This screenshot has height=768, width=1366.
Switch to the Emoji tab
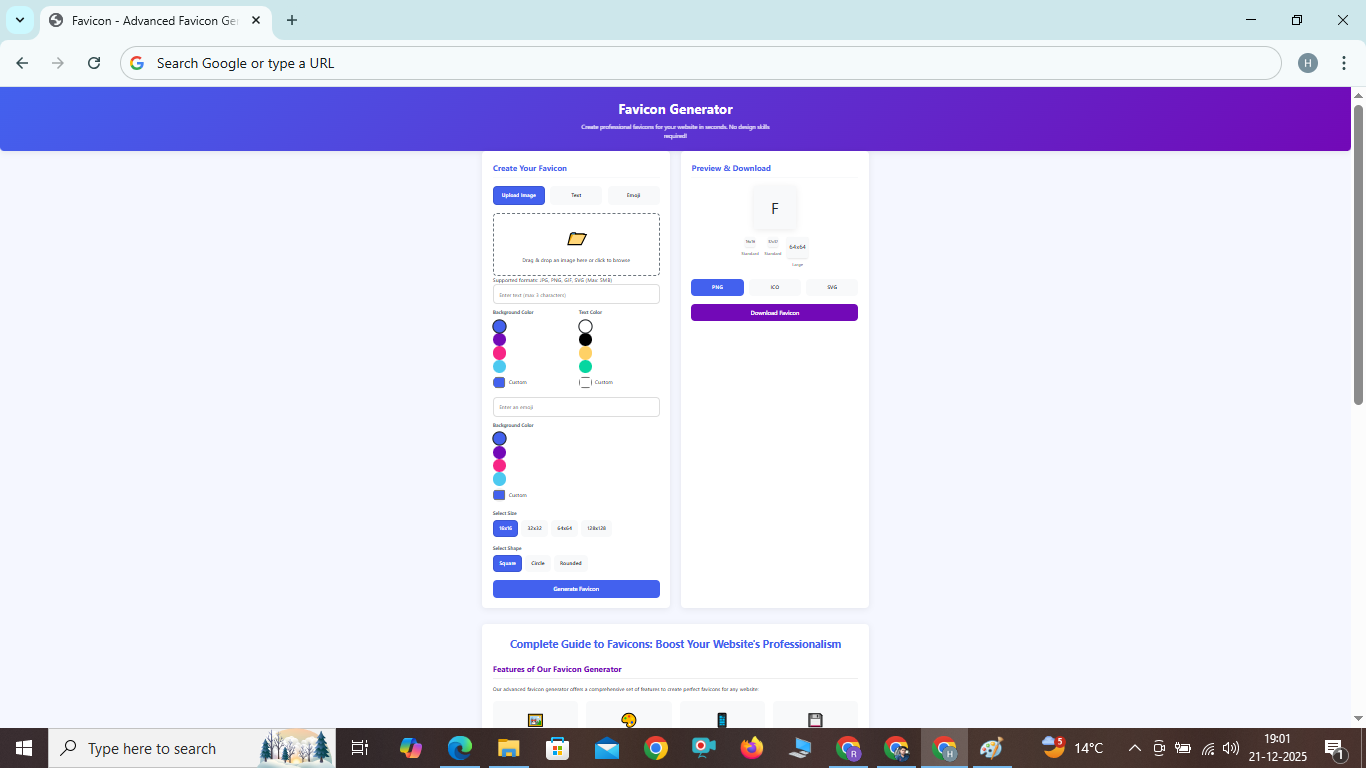(633, 195)
